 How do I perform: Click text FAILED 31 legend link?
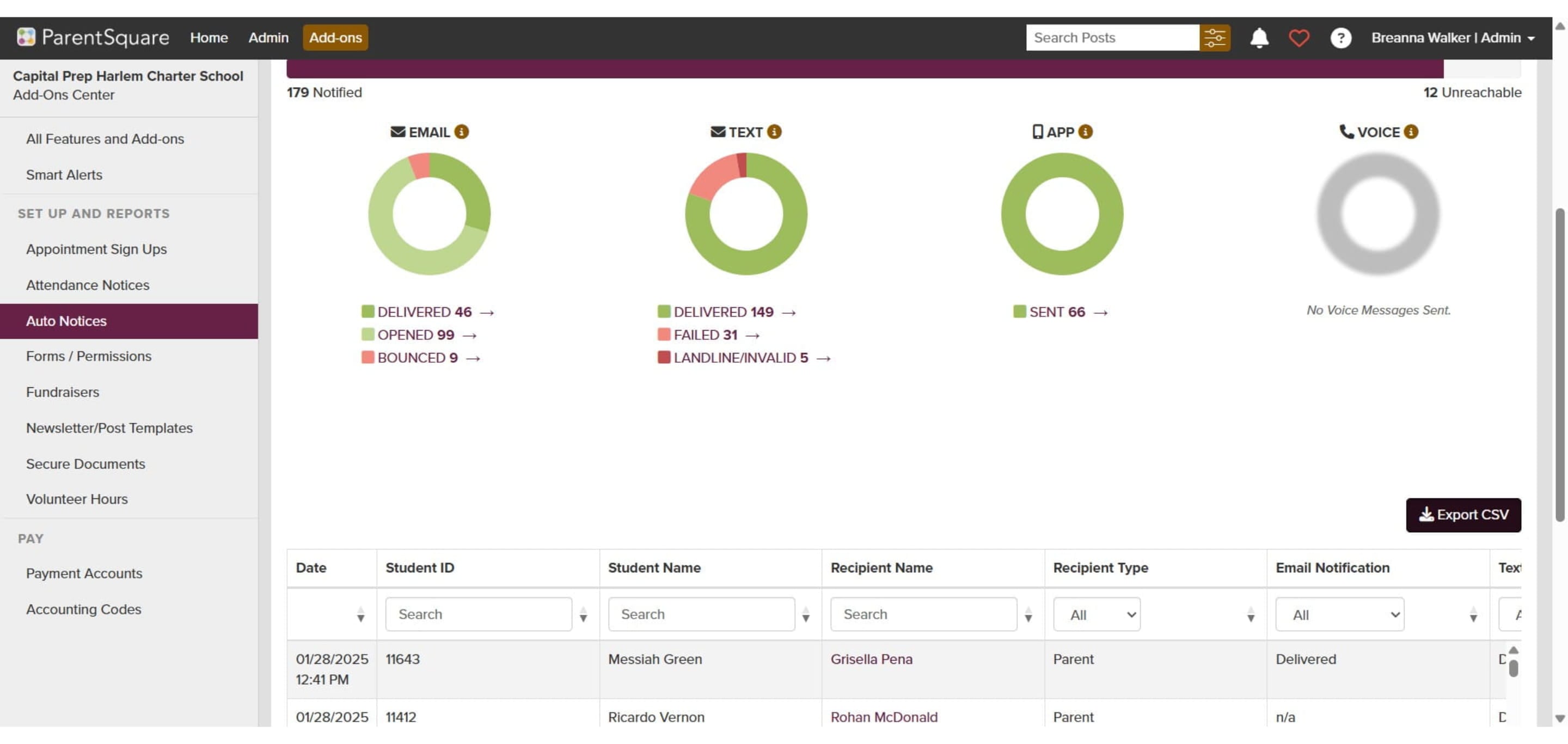point(705,335)
